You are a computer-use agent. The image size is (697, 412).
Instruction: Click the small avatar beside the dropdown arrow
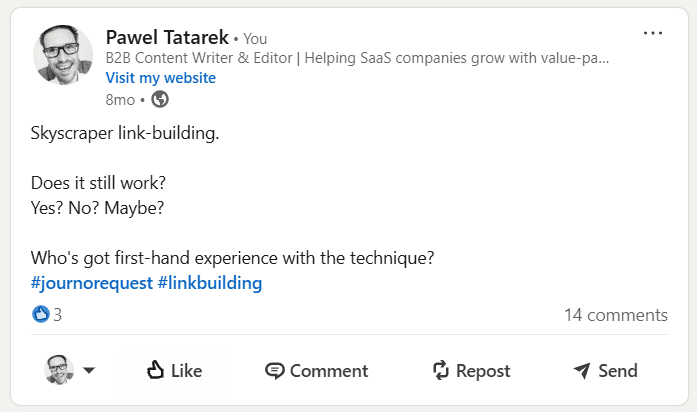click(x=59, y=370)
